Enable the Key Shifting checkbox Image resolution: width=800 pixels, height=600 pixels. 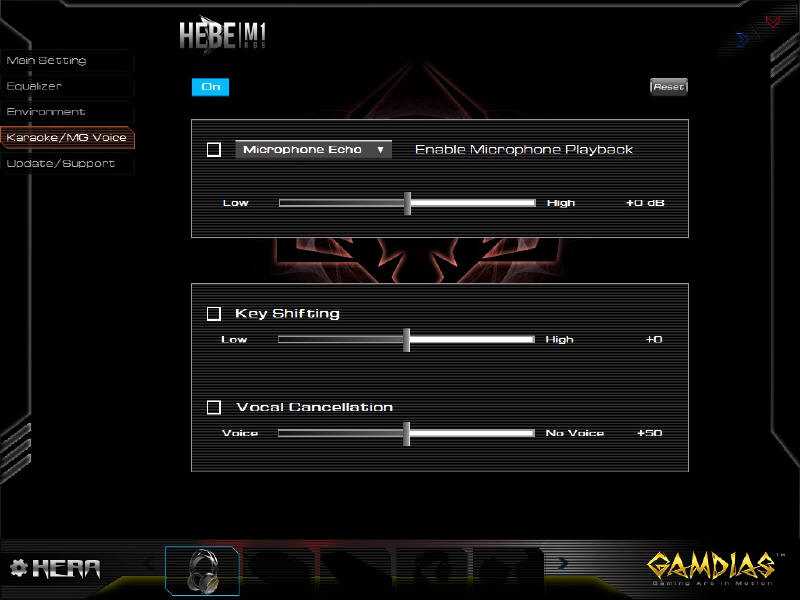pos(214,313)
